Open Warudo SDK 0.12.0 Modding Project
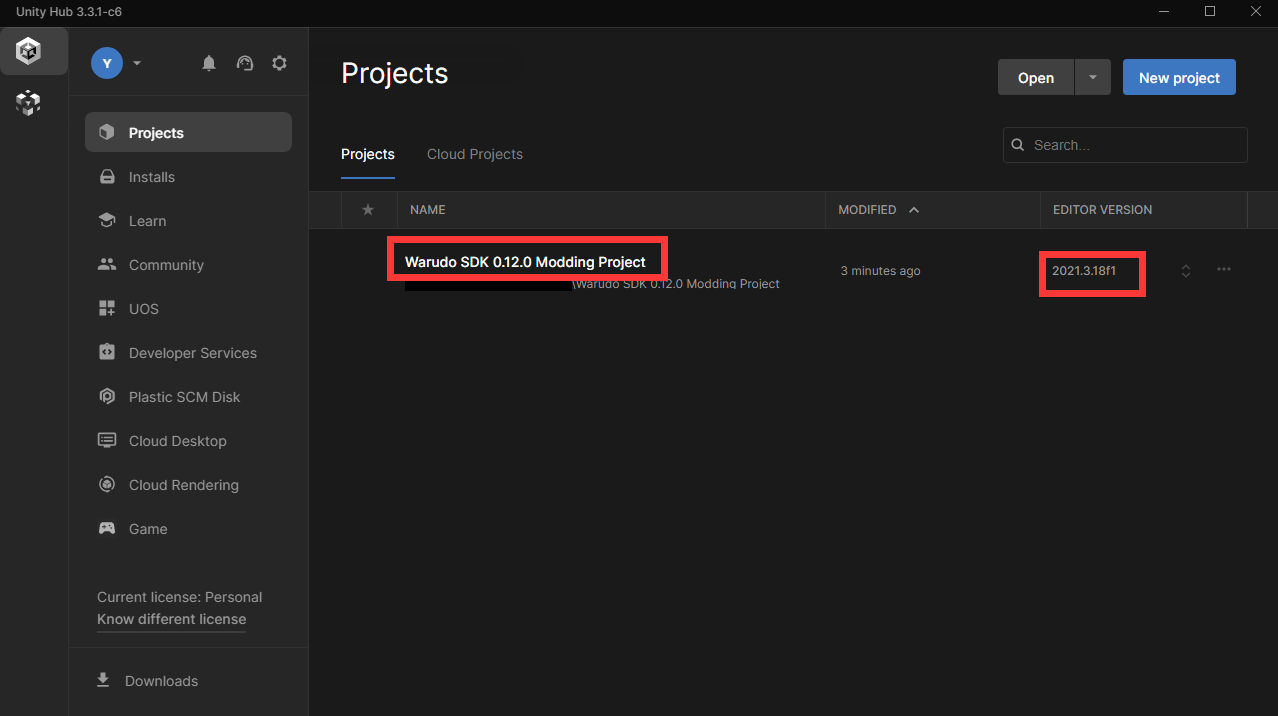Screen dimensions: 1278x716 [x=525, y=262]
